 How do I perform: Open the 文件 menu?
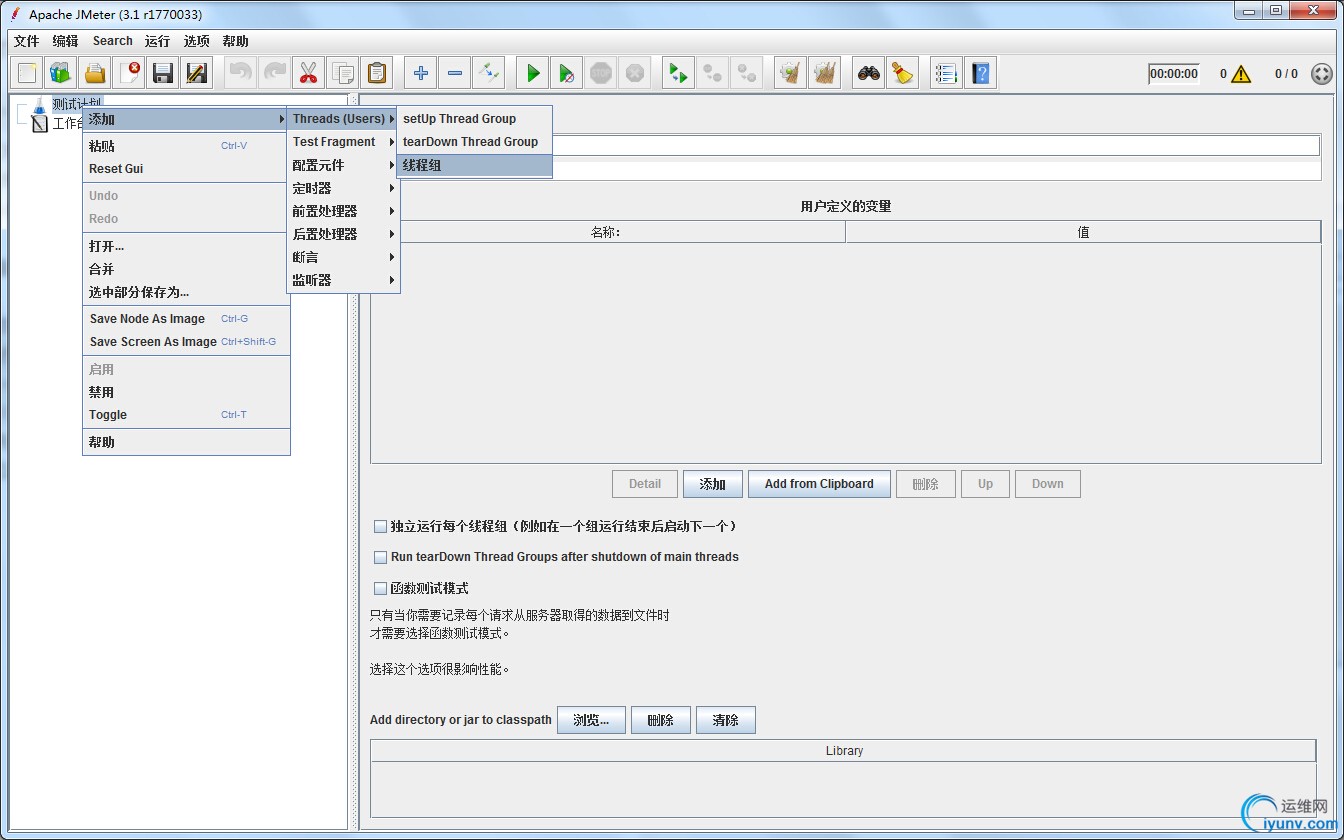[27, 41]
